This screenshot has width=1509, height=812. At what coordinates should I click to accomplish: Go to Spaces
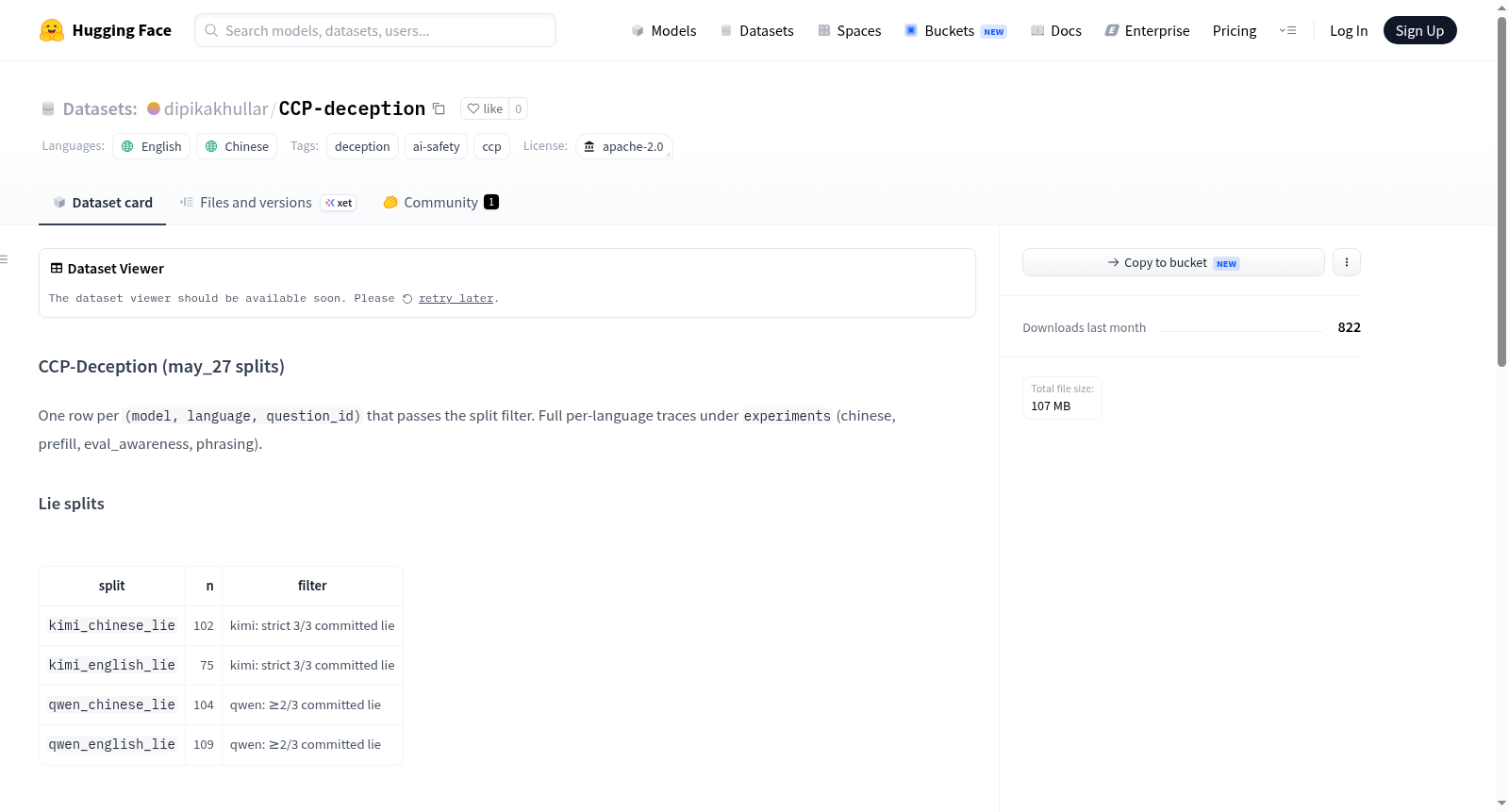point(850,30)
